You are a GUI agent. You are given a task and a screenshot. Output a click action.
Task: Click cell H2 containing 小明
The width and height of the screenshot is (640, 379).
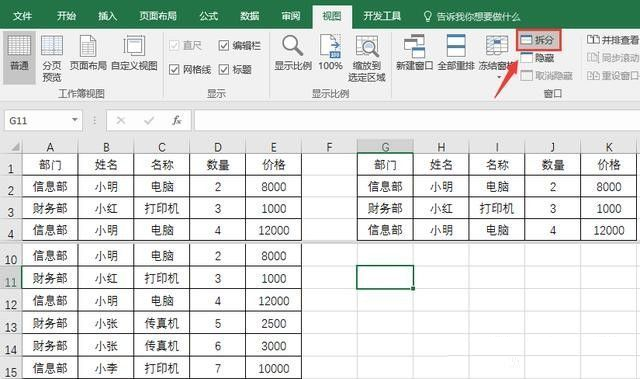tap(441, 186)
